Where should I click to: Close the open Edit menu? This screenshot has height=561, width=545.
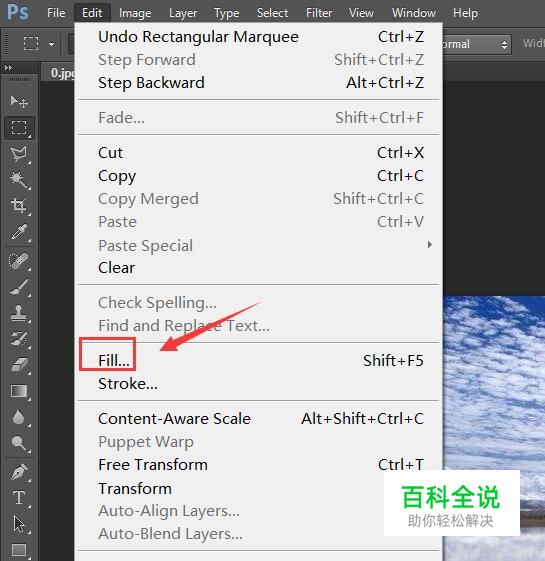point(92,13)
